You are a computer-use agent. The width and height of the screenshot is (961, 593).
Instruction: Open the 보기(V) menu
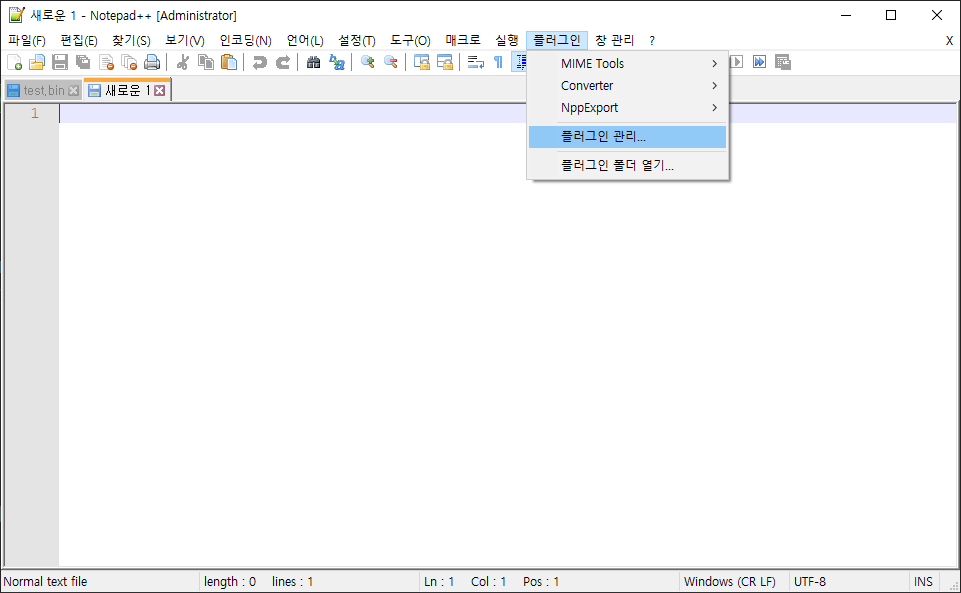(184, 40)
